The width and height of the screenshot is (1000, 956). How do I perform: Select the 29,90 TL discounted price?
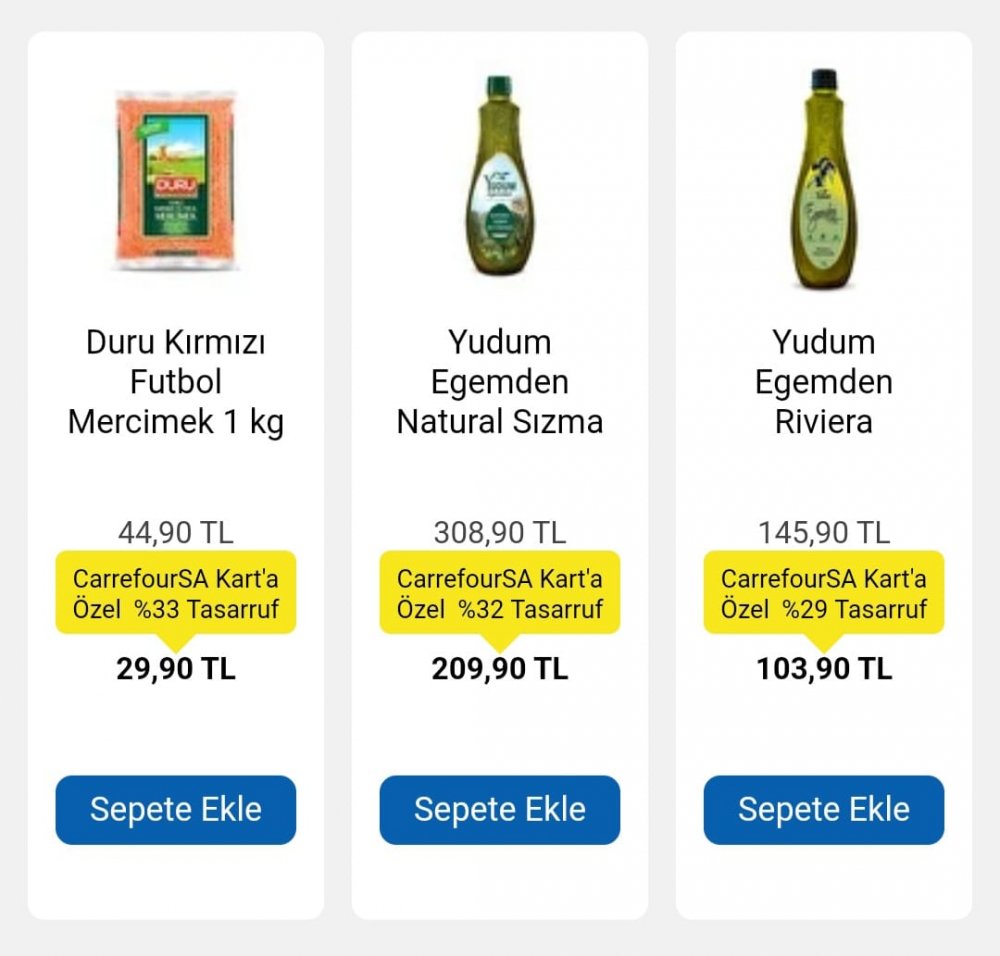coord(176,669)
